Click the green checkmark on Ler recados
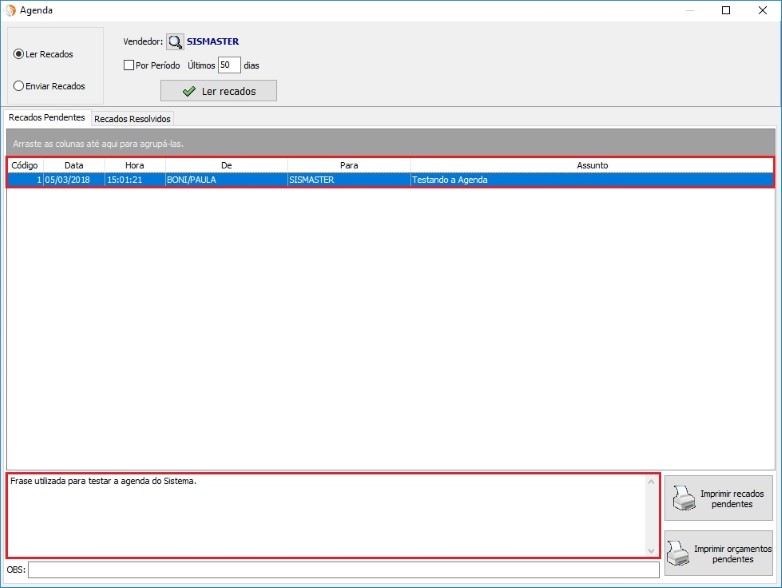 [x=188, y=91]
